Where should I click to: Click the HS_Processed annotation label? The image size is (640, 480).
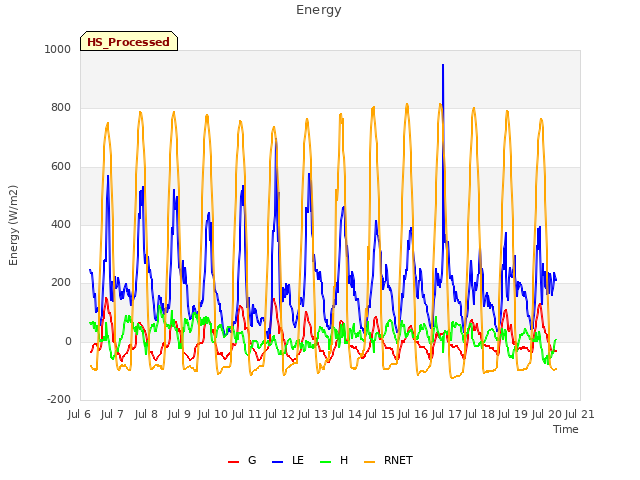pos(129,41)
